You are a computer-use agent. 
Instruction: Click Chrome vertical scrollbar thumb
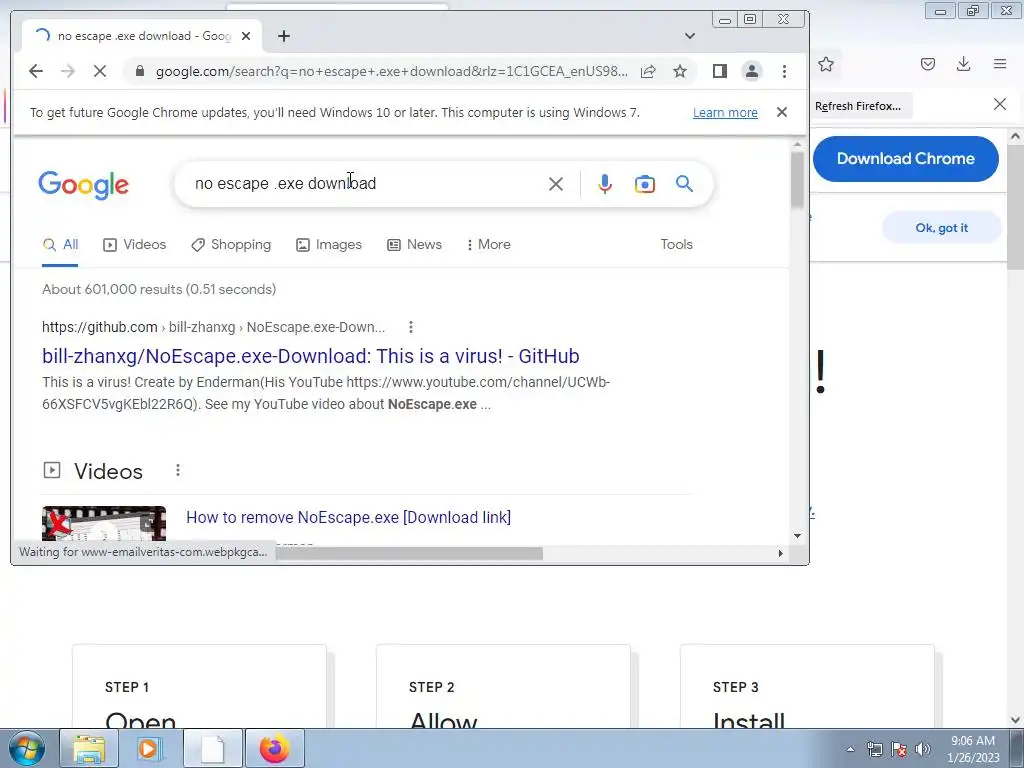[797, 180]
